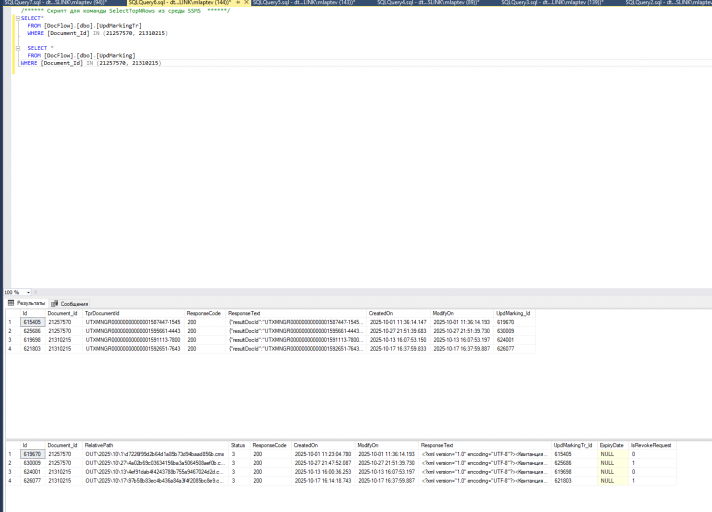This screenshot has width=712, height=512.
Task: Select CreatedOn 2025-10-01 11:36:14.147
Action: tap(398, 322)
